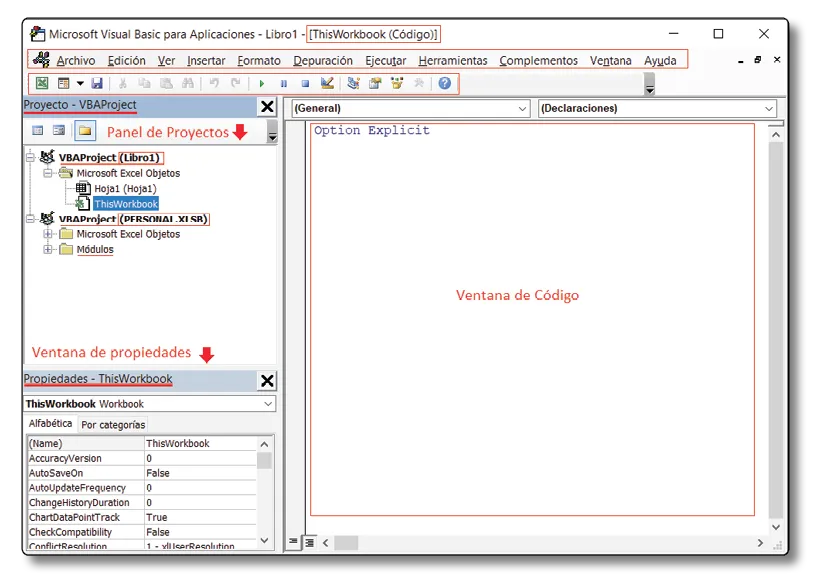Image resolution: width=828 pixels, height=583 pixels.
Task: Click the AutoSaveOn property value field
Action: point(200,473)
